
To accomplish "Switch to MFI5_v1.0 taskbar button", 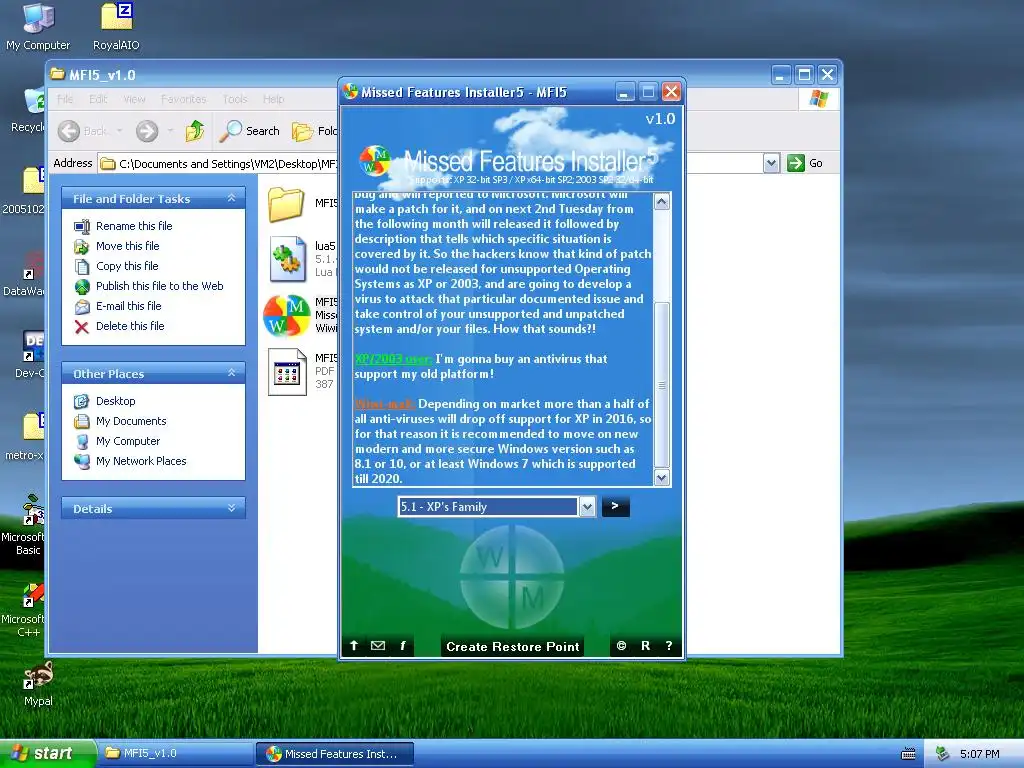I will click(x=175, y=754).
